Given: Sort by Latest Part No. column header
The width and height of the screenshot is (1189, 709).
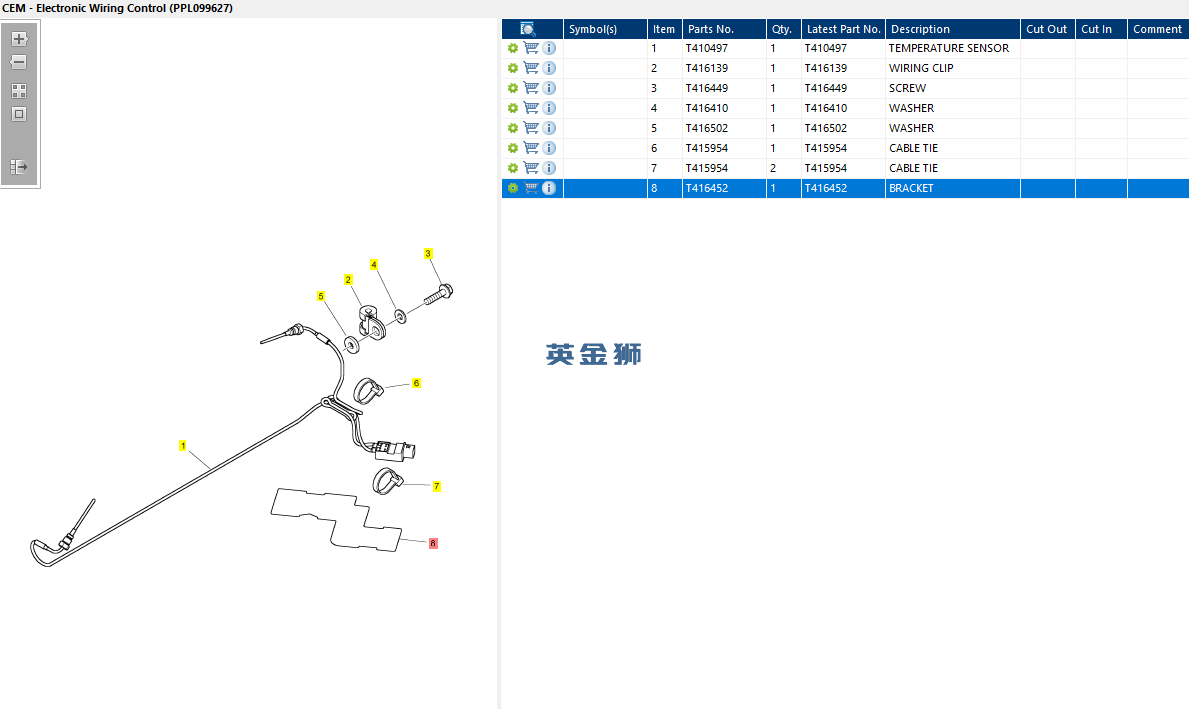Looking at the screenshot, I should (x=843, y=29).
